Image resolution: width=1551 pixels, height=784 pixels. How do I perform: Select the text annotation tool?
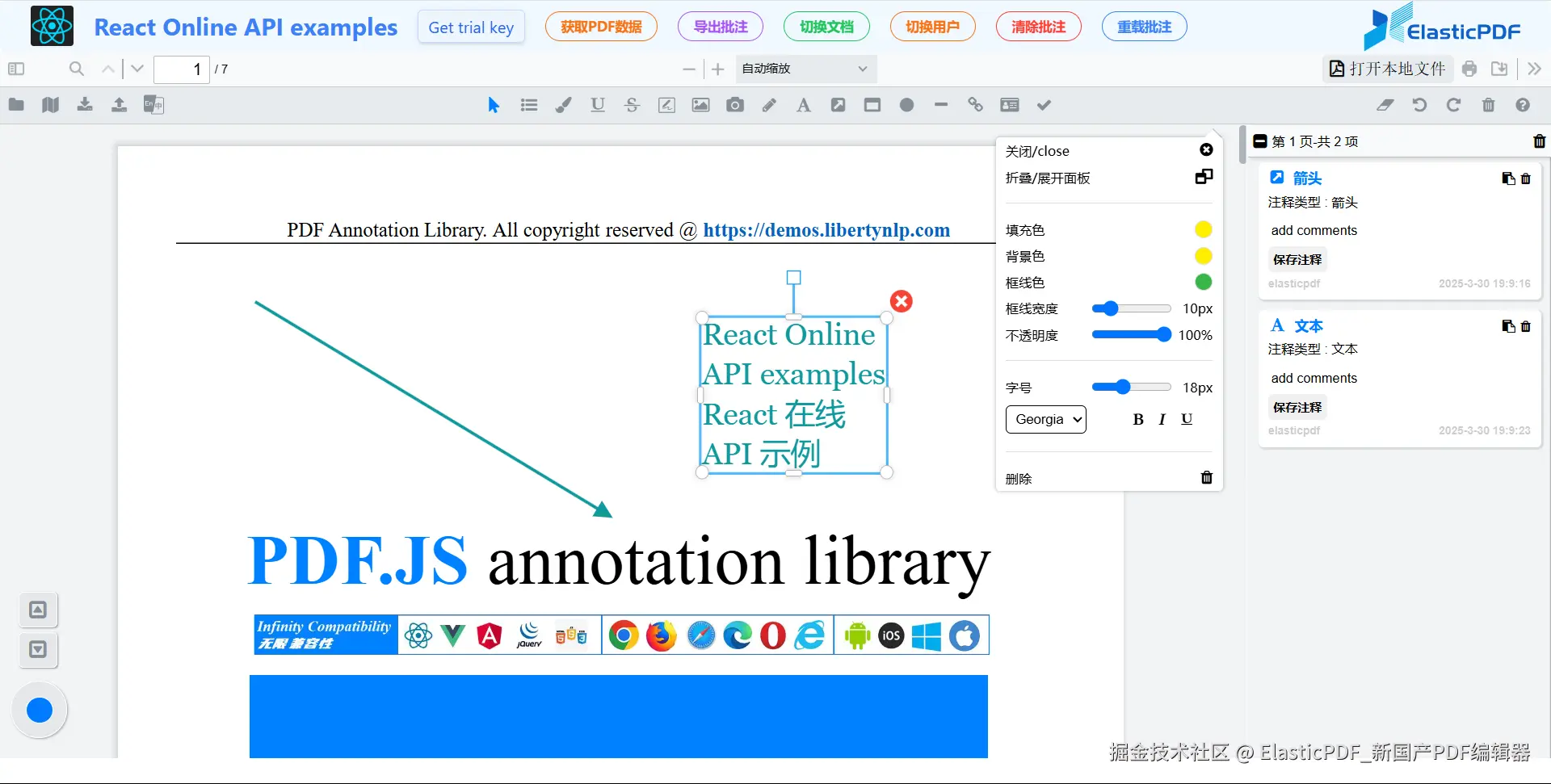point(803,105)
